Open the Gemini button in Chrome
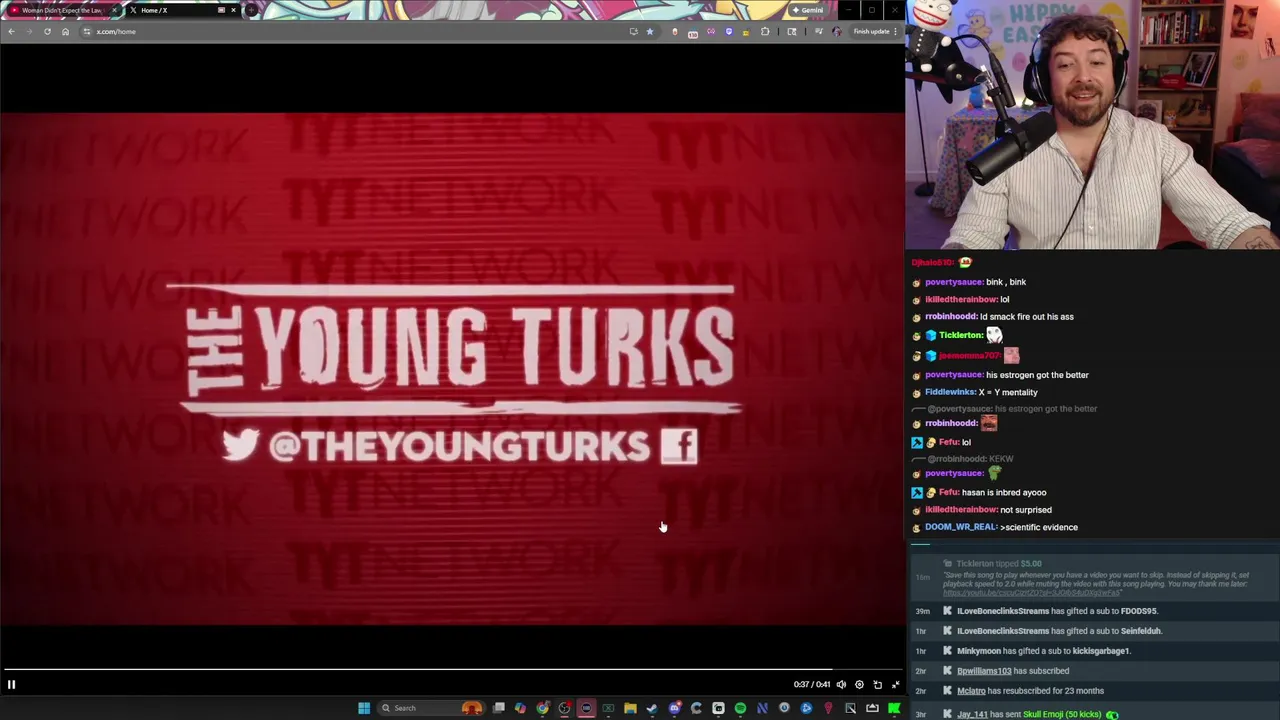The width and height of the screenshot is (1280, 720). [808, 10]
